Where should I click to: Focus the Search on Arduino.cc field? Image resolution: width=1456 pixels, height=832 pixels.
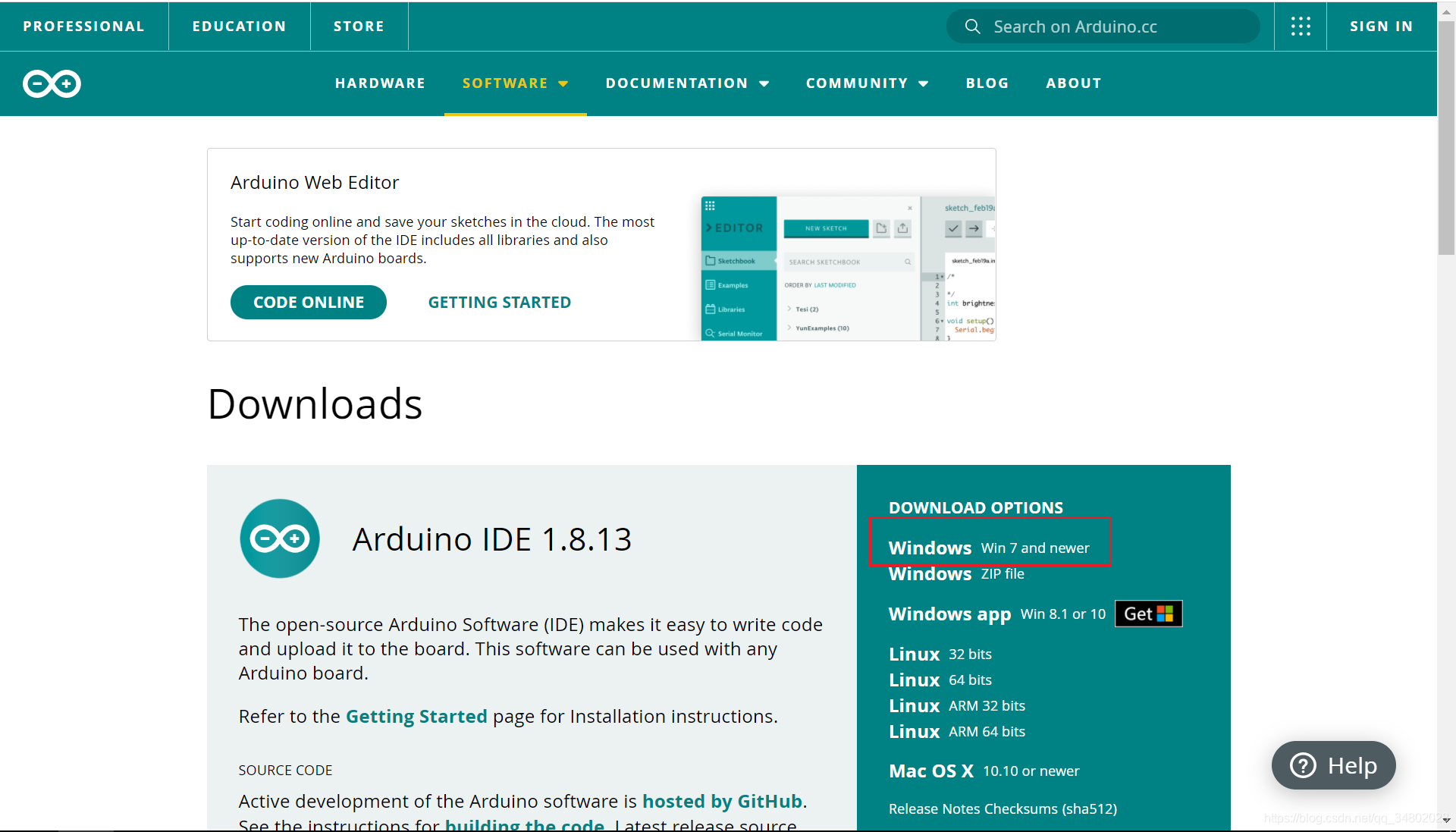(1103, 27)
